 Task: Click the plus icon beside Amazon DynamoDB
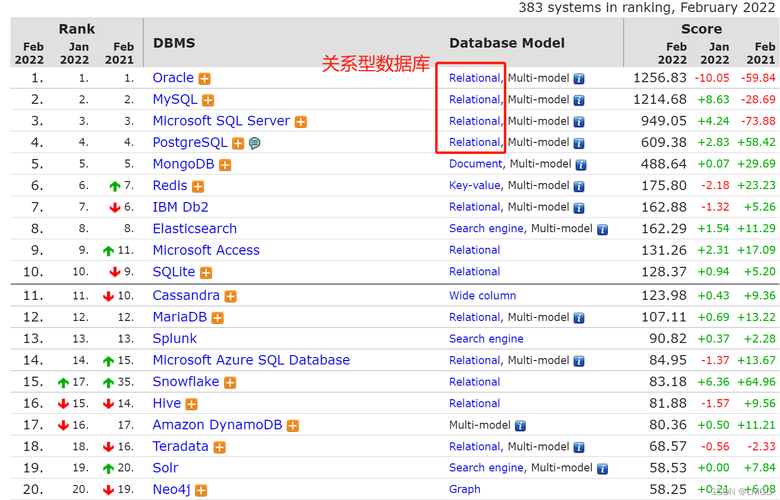(293, 426)
